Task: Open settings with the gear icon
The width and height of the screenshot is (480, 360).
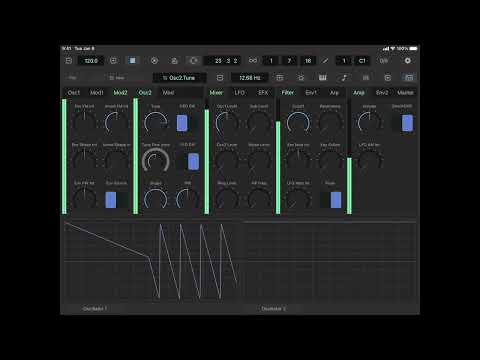Action: [x=407, y=61]
